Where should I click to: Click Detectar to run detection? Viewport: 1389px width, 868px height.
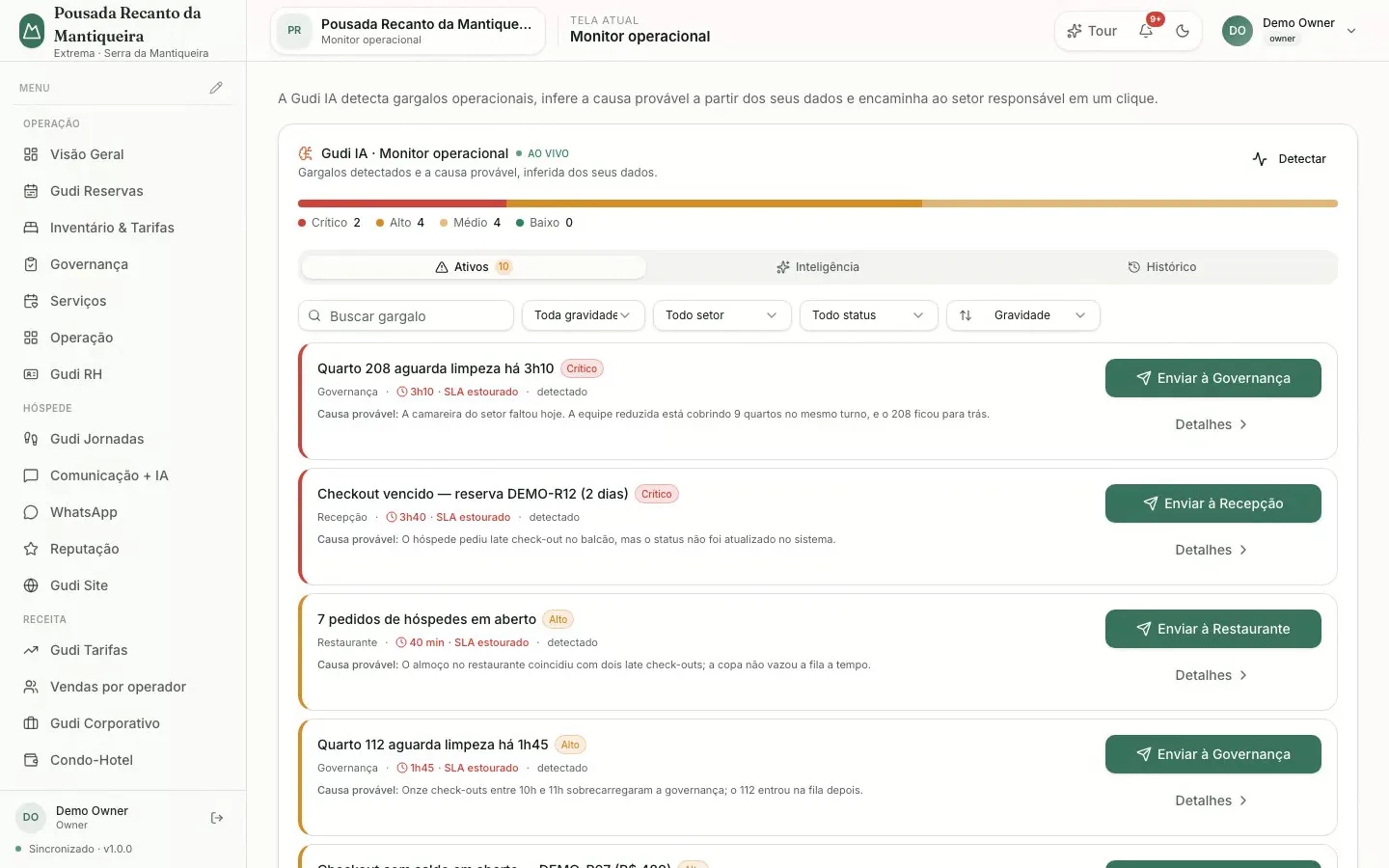tap(1290, 159)
